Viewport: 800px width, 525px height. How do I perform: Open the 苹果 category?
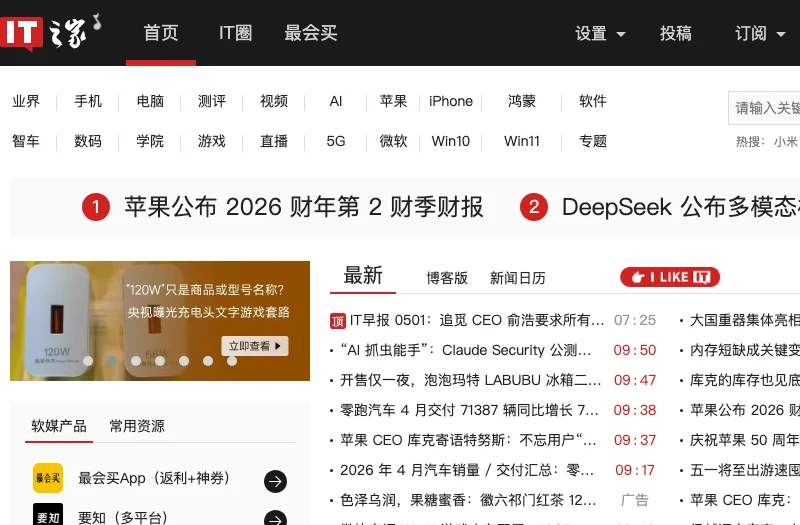click(393, 101)
